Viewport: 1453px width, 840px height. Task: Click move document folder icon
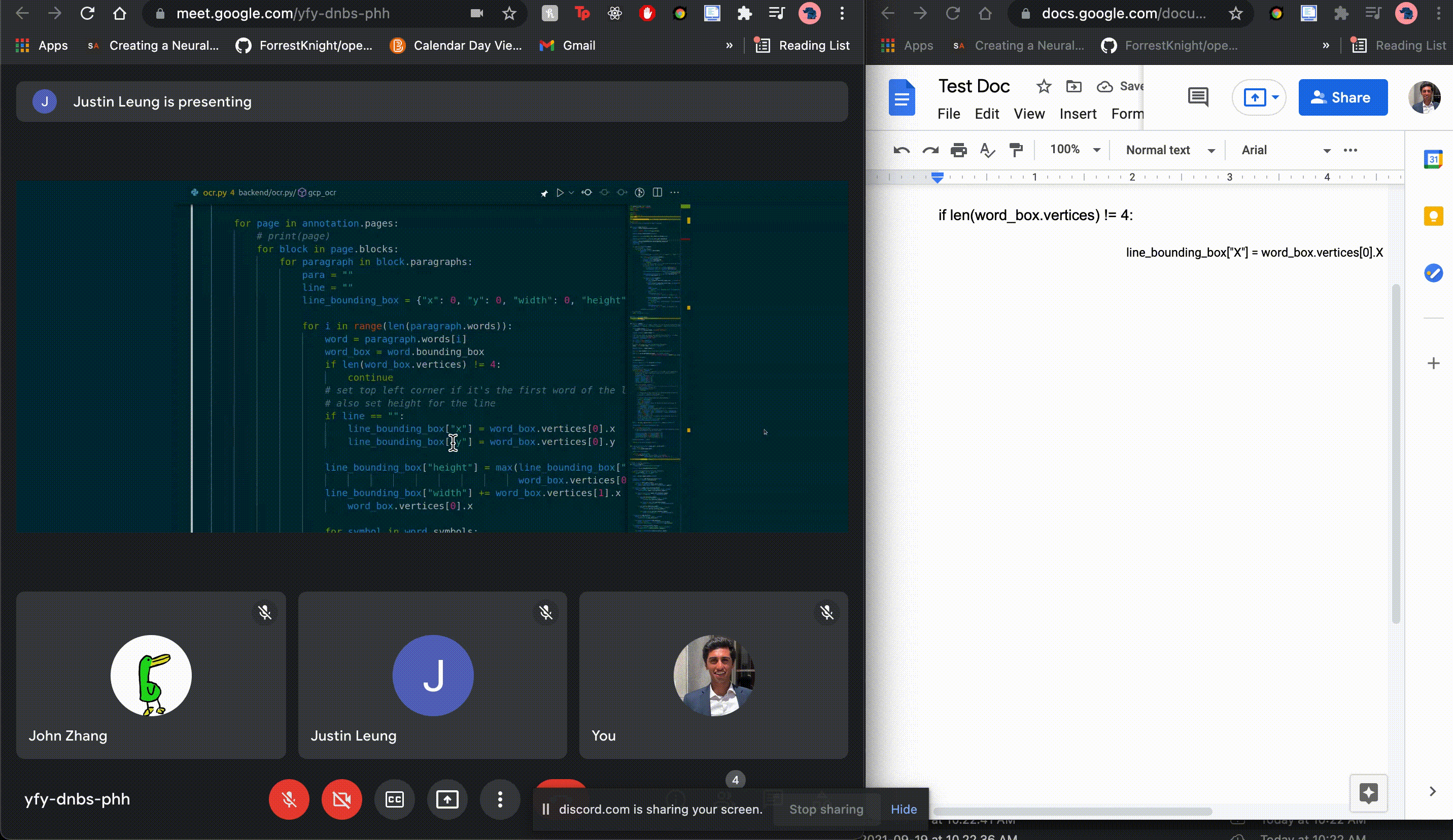[x=1074, y=86]
